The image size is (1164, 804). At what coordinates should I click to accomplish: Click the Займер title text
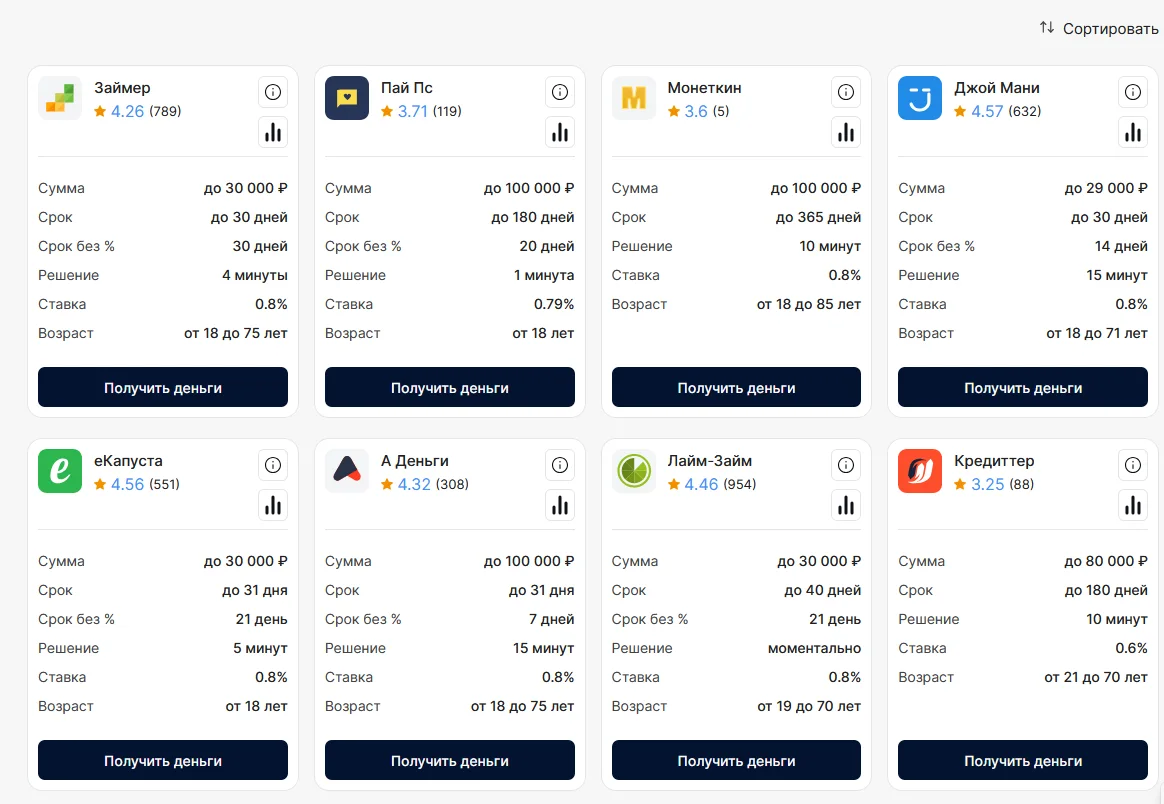tap(122, 88)
